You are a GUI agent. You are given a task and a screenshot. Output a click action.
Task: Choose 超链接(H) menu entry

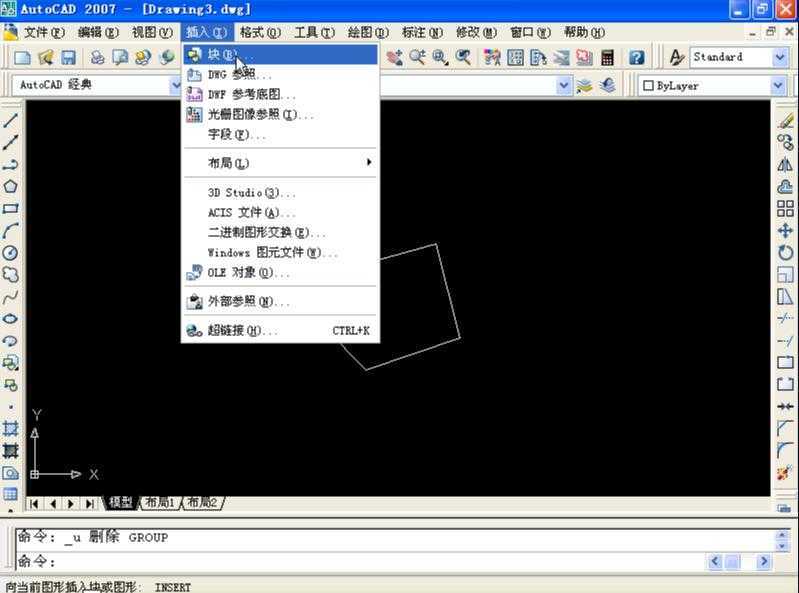(x=281, y=331)
